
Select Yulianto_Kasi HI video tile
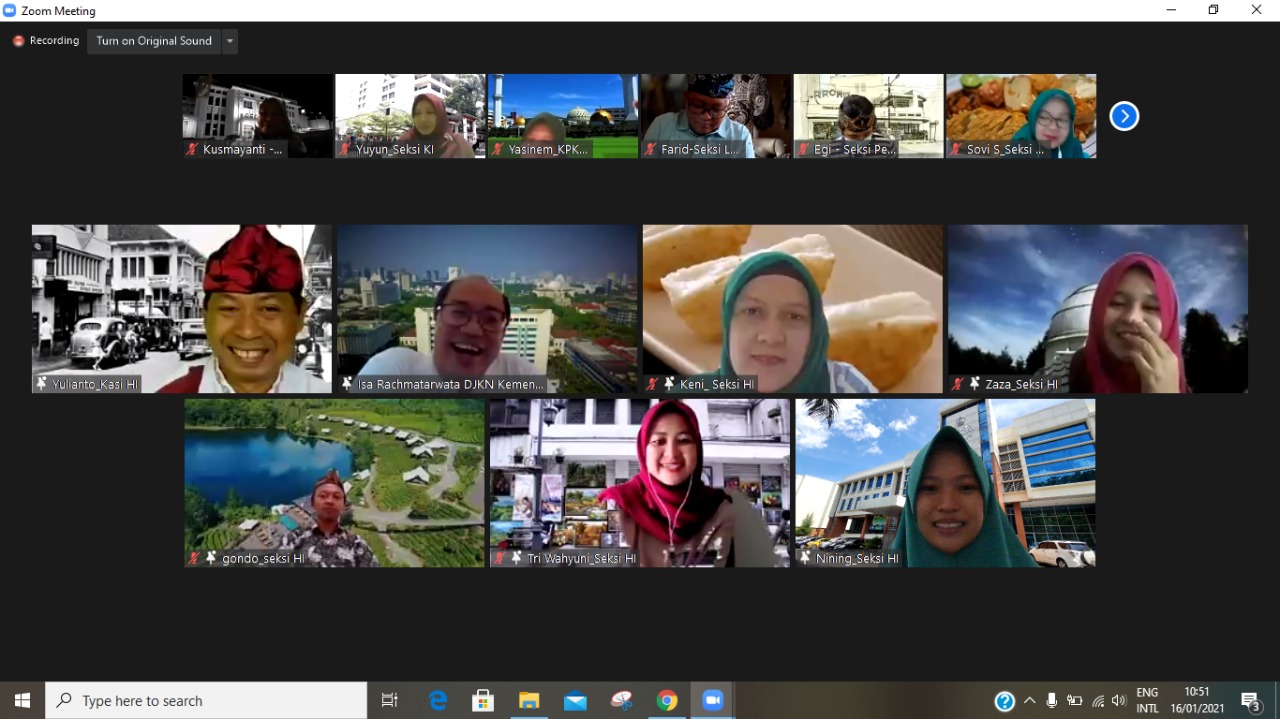[181, 308]
